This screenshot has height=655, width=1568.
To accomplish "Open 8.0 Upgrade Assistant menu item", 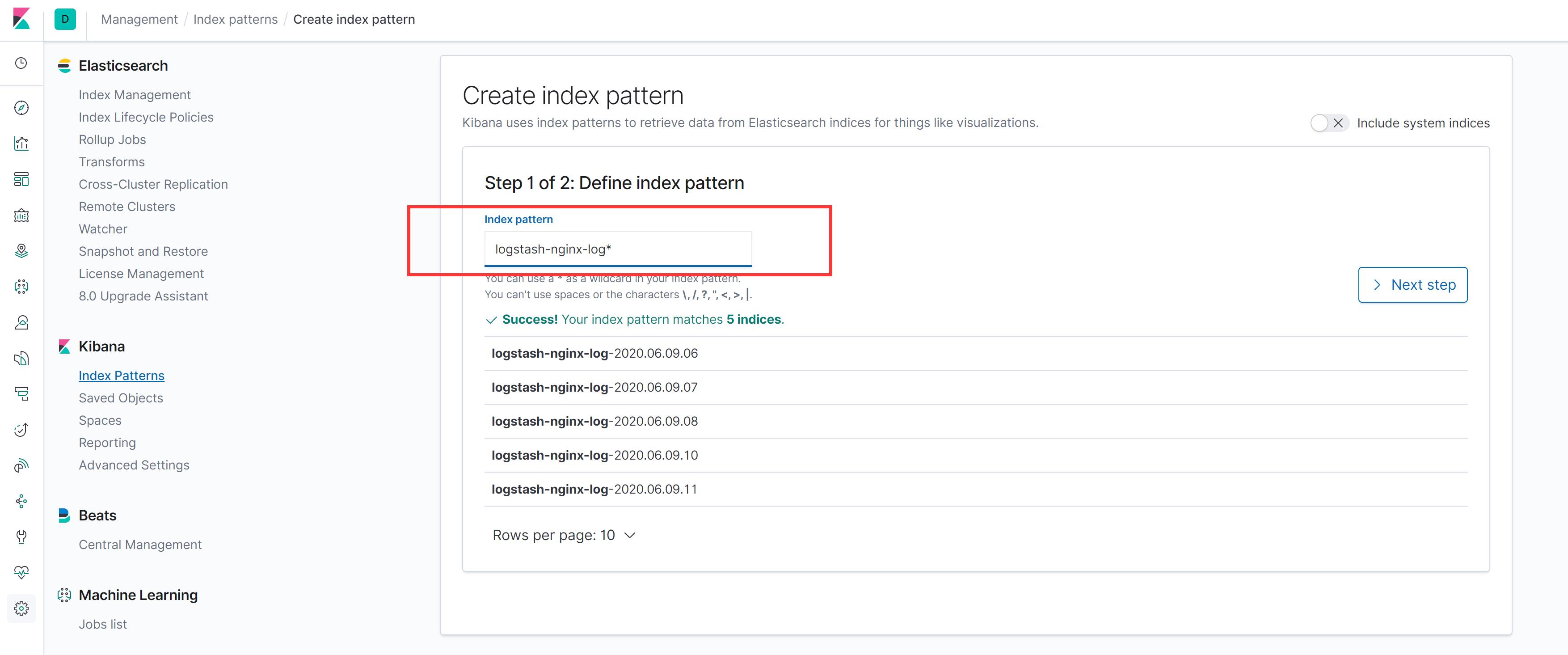I will (143, 296).
